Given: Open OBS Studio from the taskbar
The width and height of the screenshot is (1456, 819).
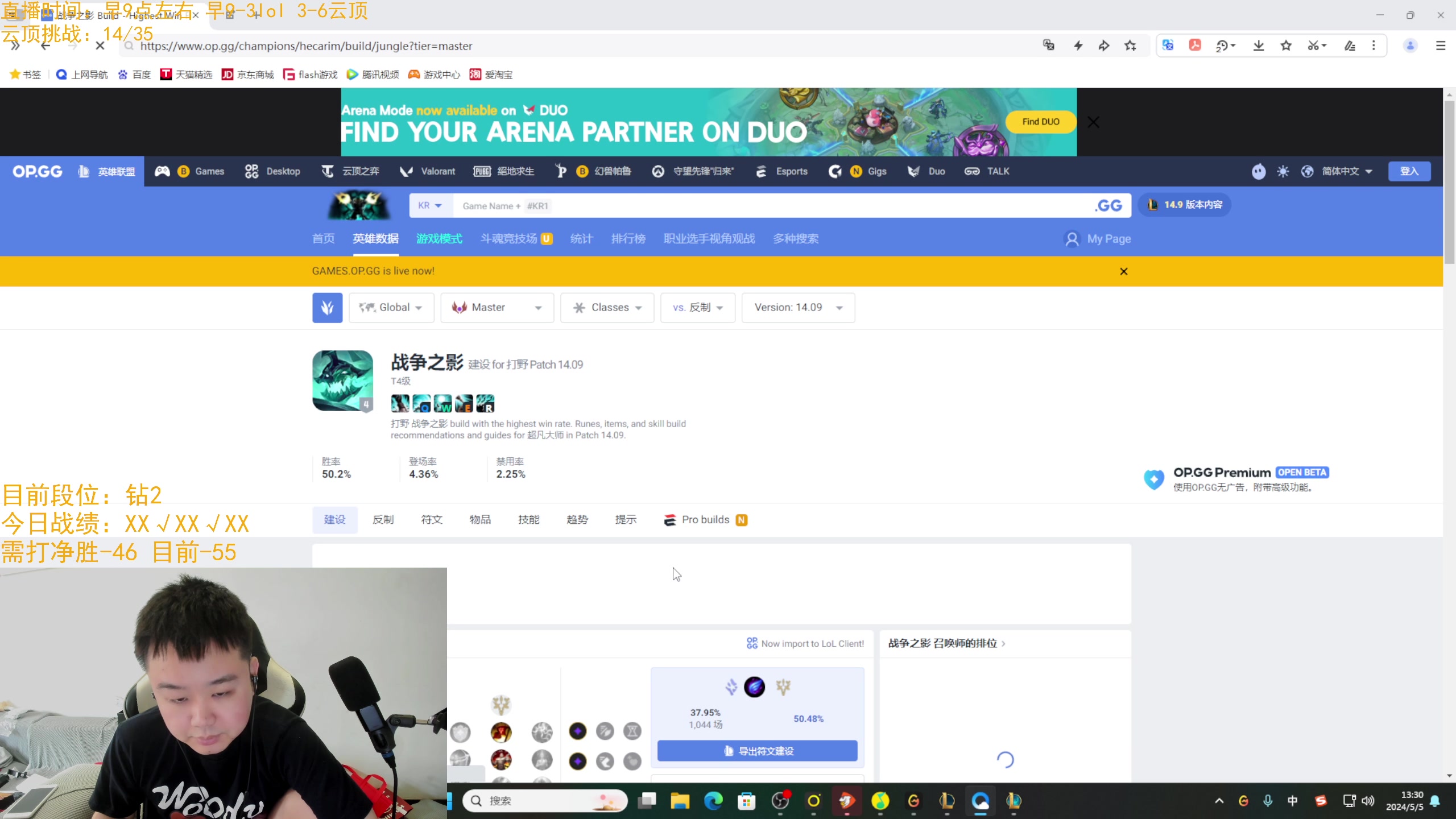Looking at the screenshot, I should tap(780, 801).
